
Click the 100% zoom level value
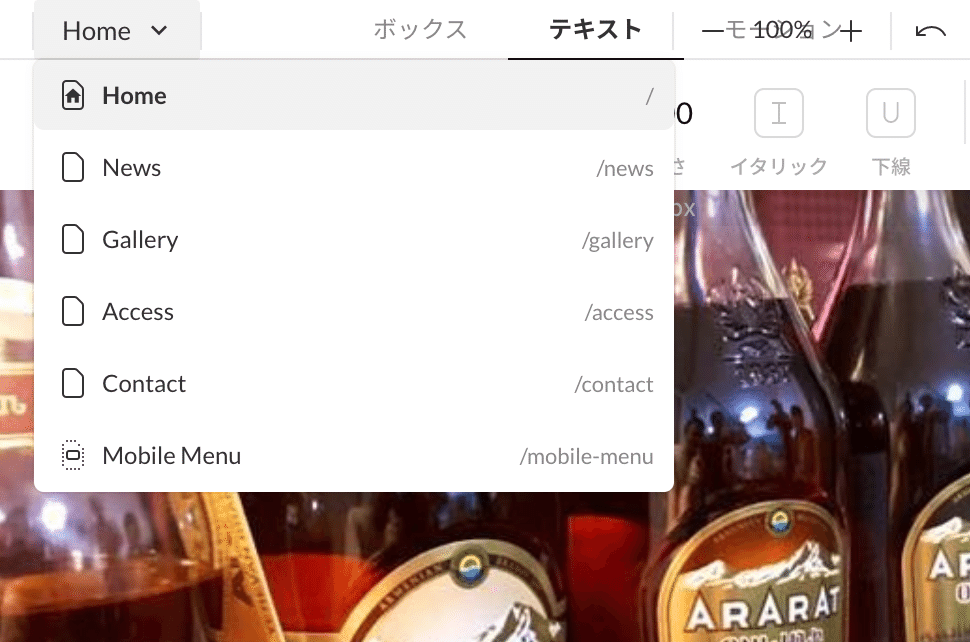(x=783, y=30)
